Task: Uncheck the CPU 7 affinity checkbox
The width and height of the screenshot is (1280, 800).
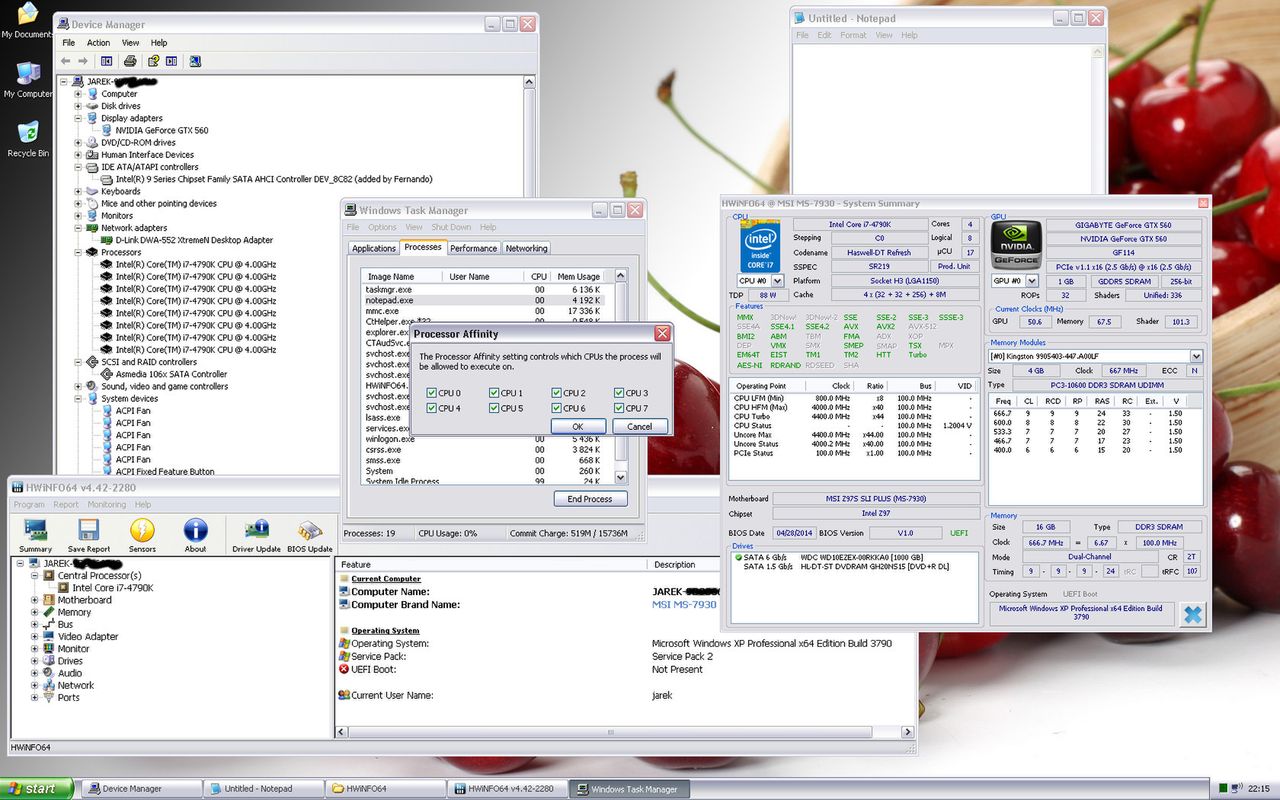Action: (619, 408)
